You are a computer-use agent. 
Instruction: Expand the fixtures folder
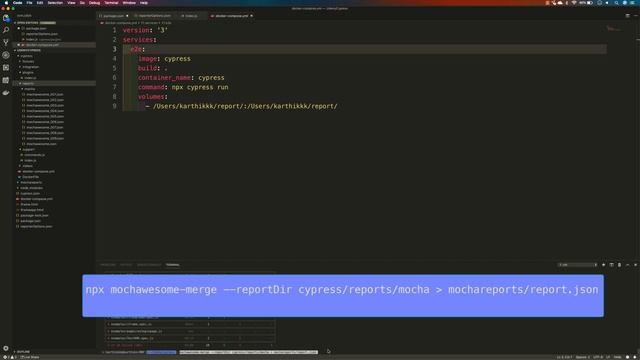(27, 61)
